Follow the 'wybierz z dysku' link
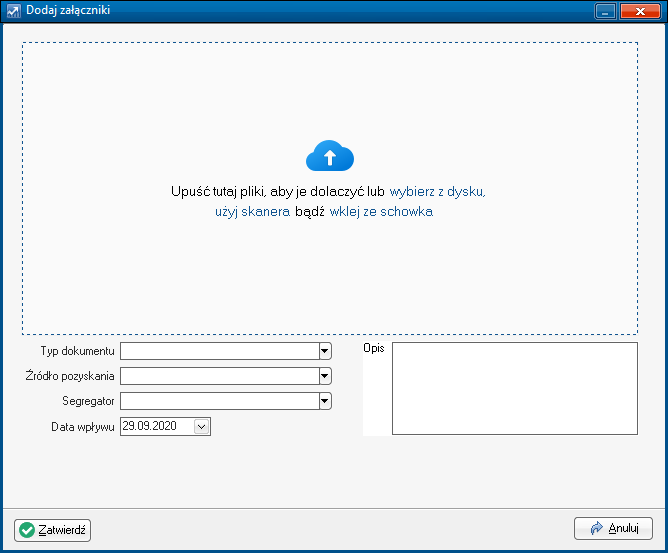Viewport: 668px width, 553px height. [438, 192]
